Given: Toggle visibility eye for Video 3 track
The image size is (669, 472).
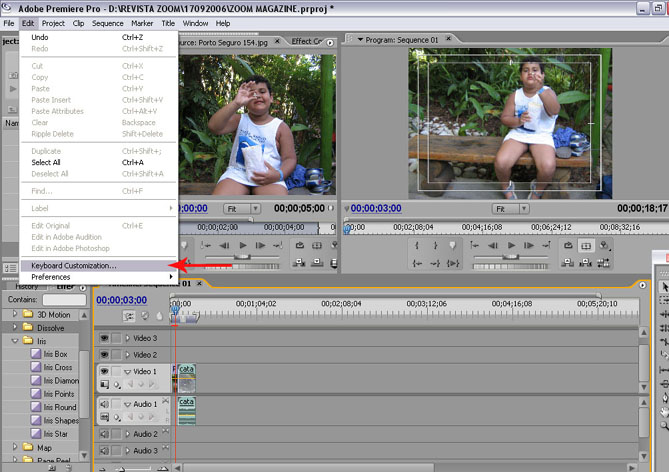Looking at the screenshot, I should [x=104, y=338].
